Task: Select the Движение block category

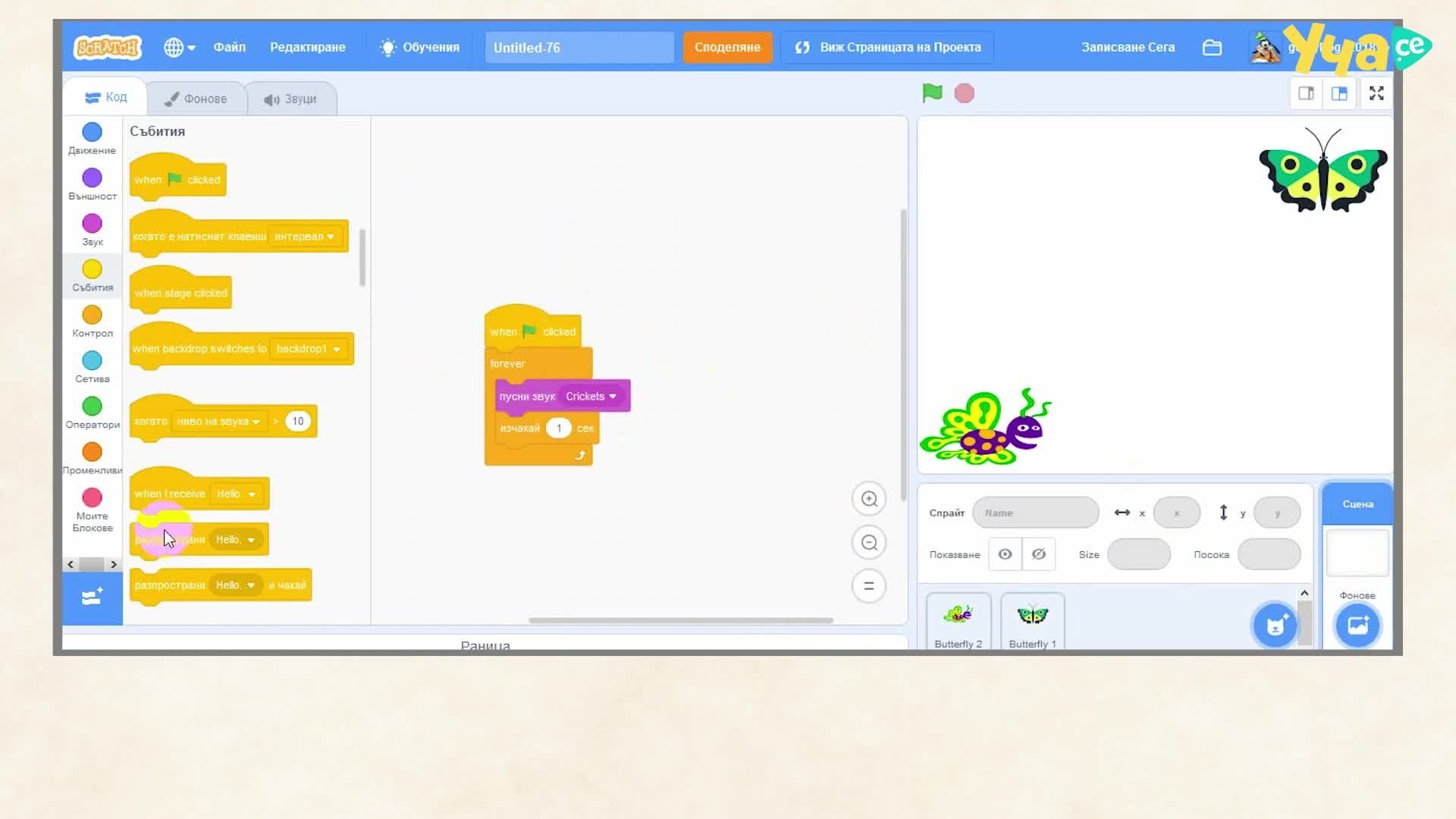Action: [x=92, y=139]
